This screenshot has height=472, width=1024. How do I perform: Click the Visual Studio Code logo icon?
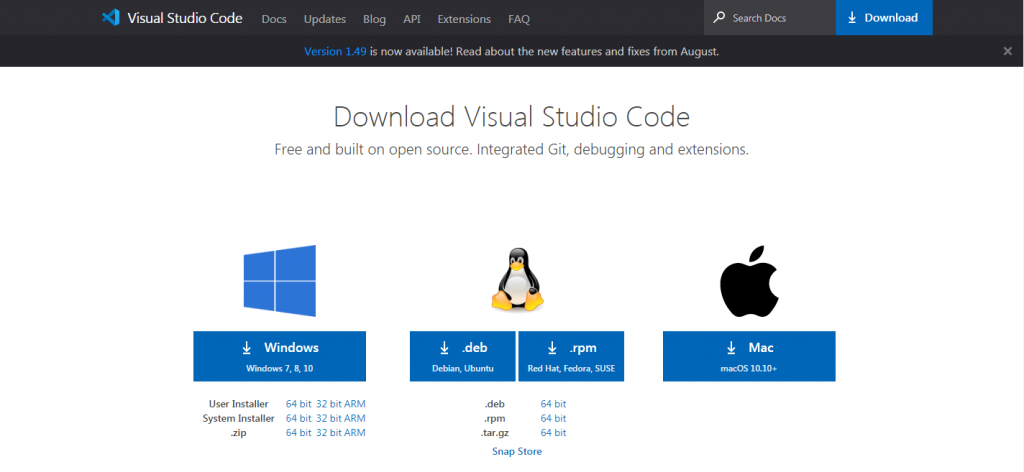point(110,18)
